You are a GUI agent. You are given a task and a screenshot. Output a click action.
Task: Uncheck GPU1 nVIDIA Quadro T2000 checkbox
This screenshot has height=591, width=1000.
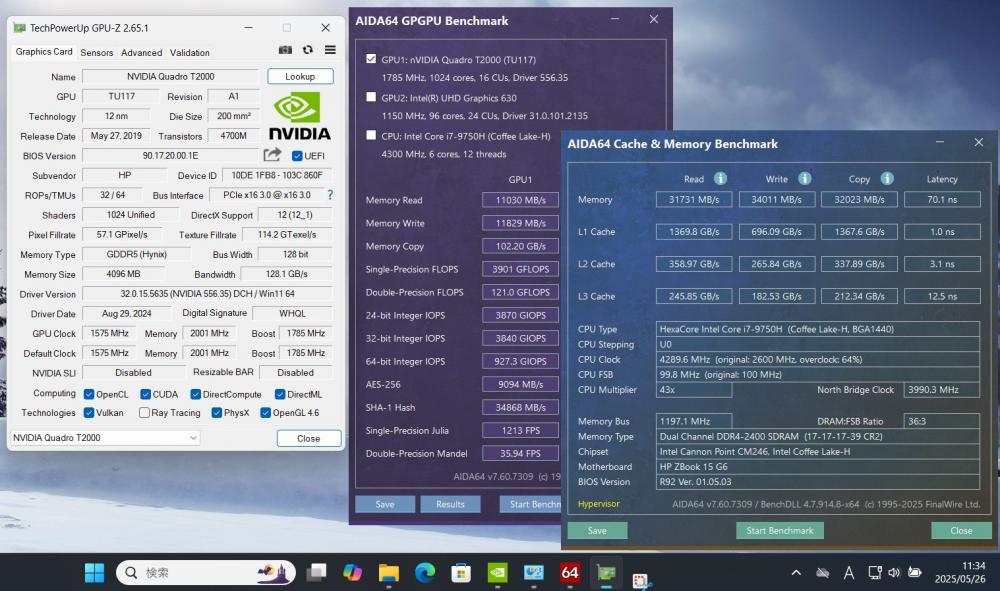coord(371,59)
